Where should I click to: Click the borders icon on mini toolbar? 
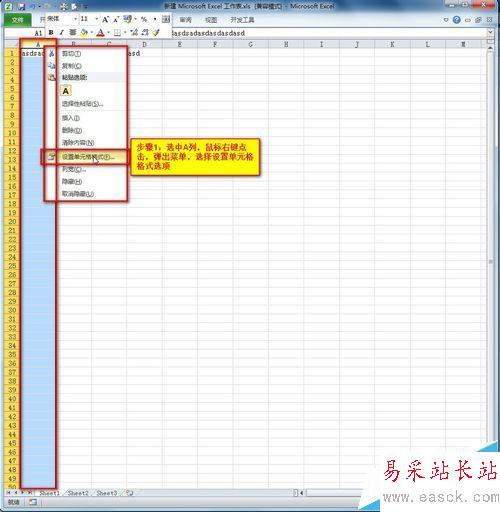pyautogui.click(x=117, y=33)
